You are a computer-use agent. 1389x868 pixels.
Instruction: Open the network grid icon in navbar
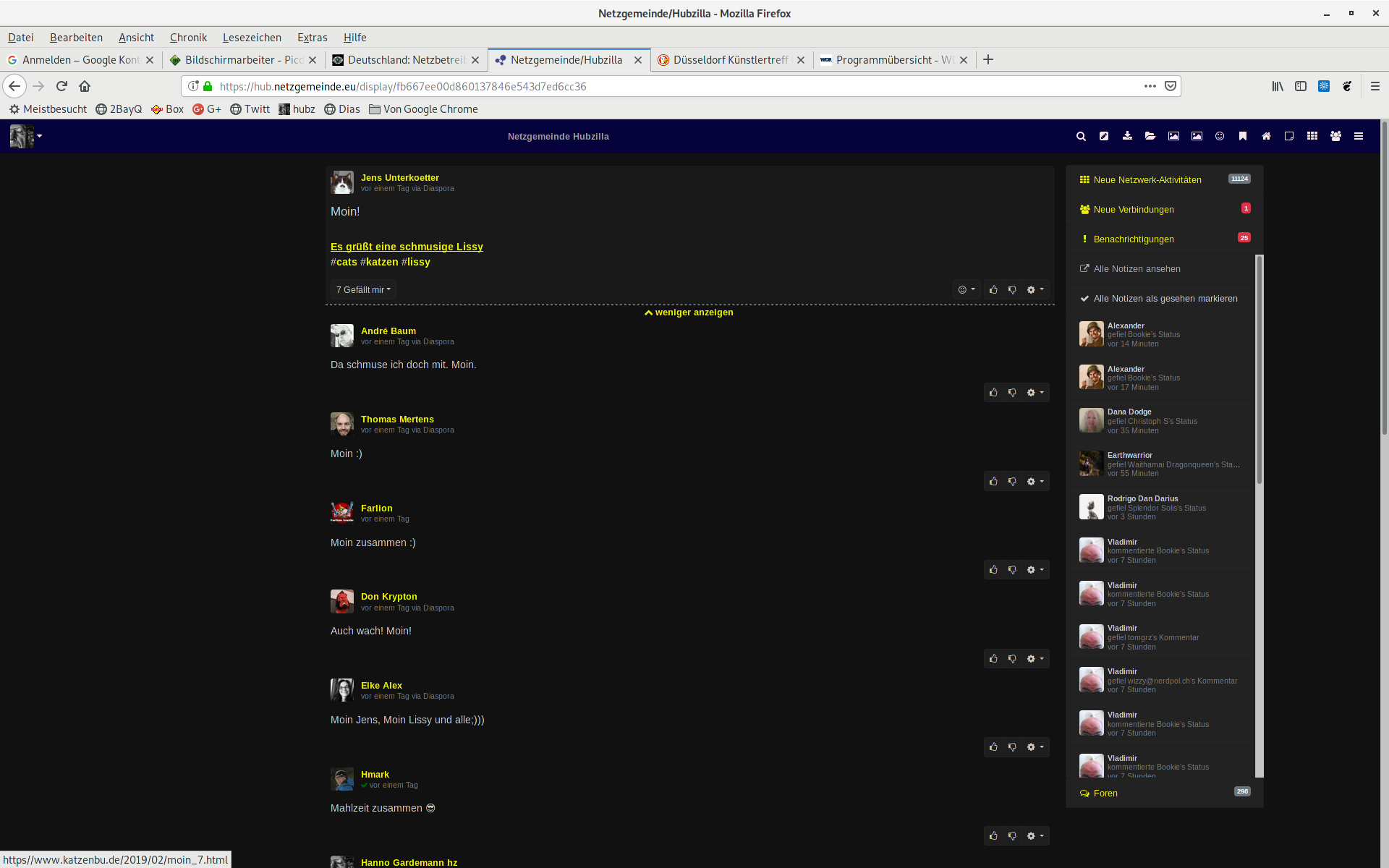(1312, 136)
